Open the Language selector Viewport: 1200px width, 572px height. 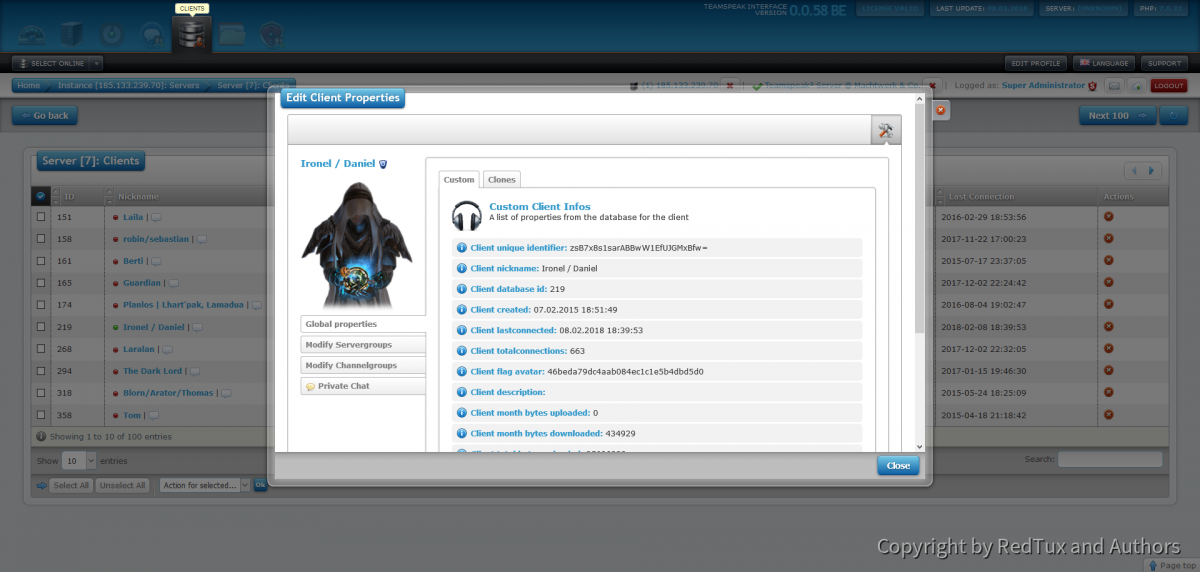(x=1103, y=63)
